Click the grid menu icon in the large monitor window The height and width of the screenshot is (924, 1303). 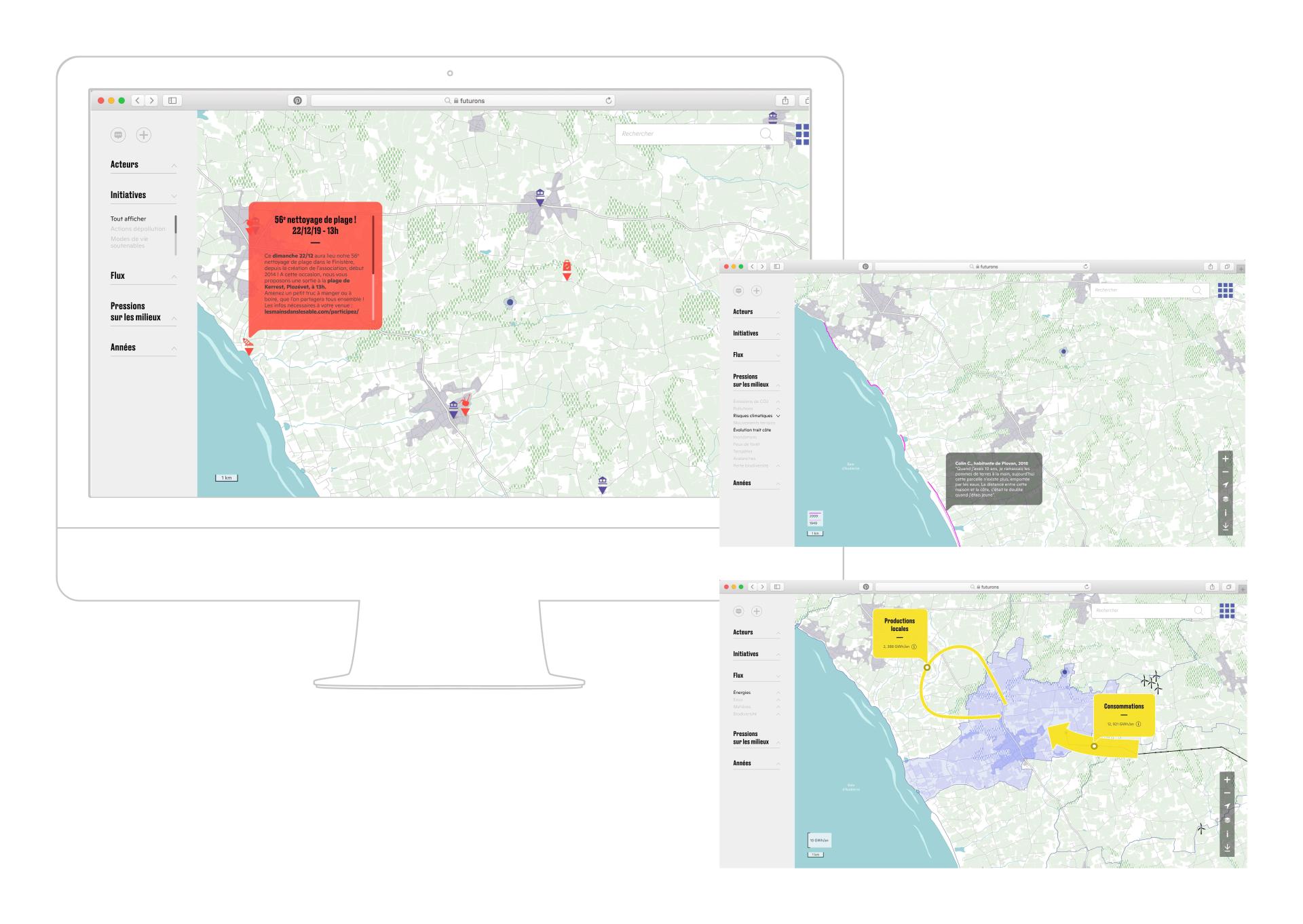point(801,134)
